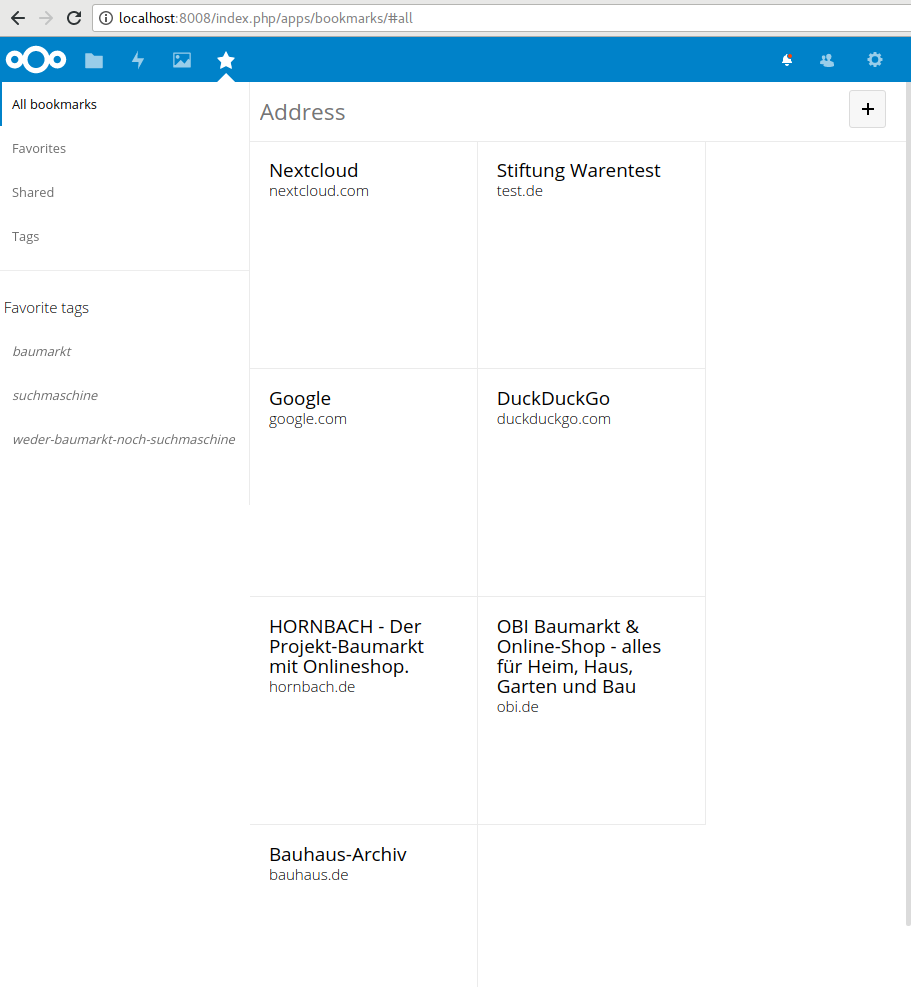Screen dimensions: 911x987
Task: Click the browser URL address bar
Action: click(501, 18)
